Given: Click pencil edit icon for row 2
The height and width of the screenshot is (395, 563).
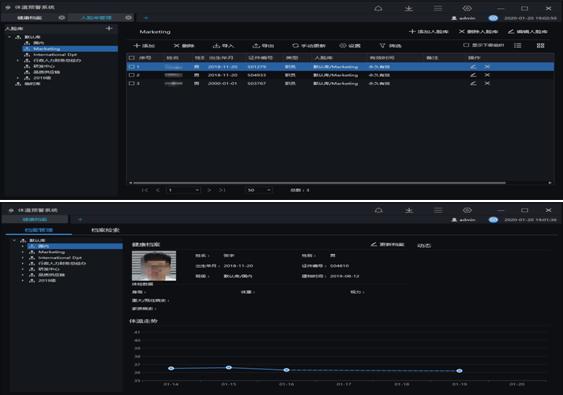Looking at the screenshot, I should click(473, 75).
